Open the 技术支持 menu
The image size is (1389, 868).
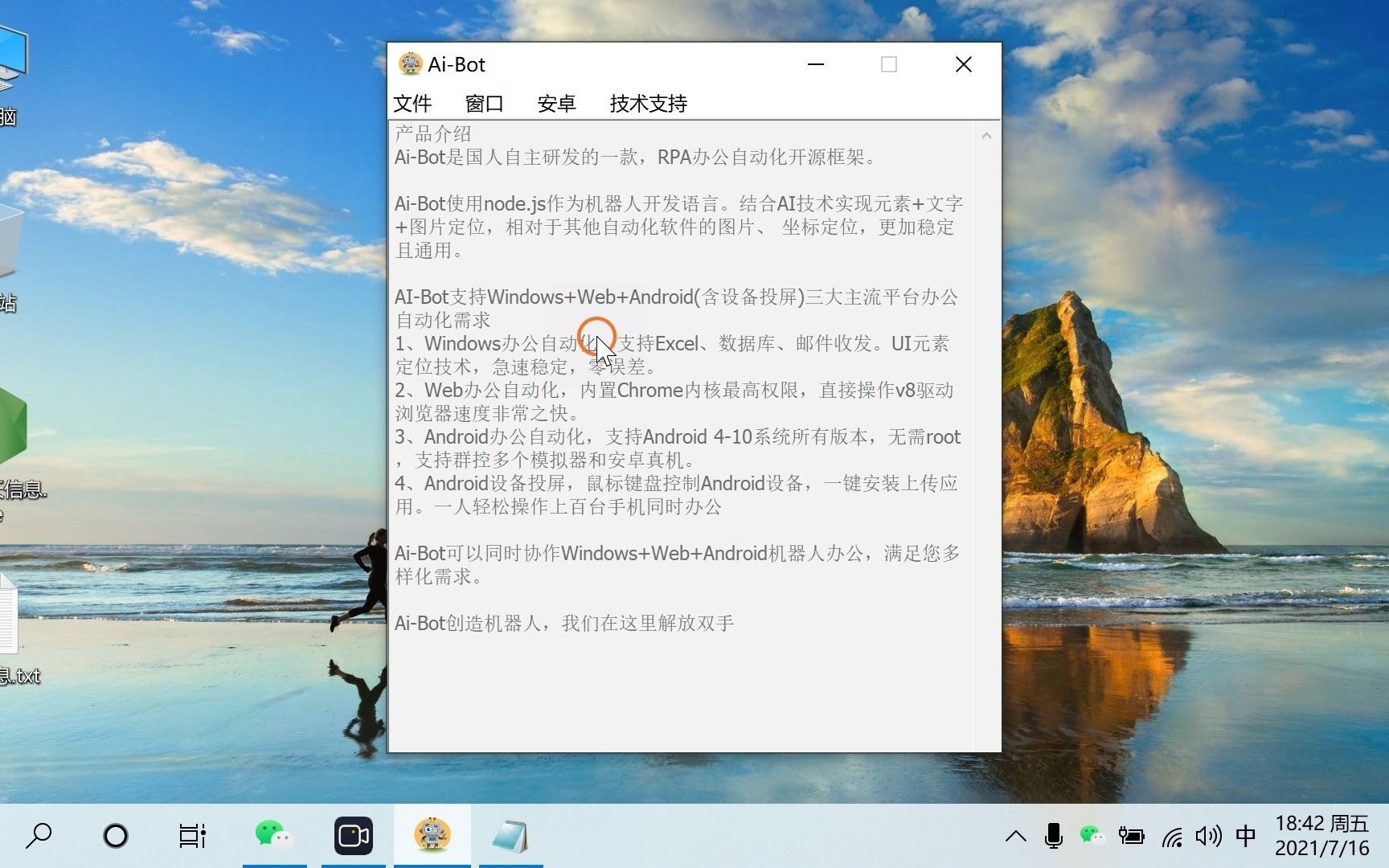click(648, 104)
